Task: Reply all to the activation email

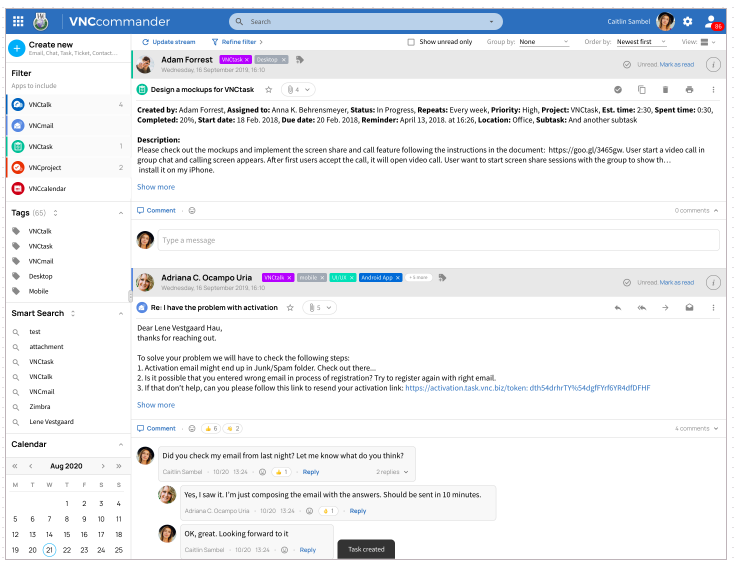Action: coord(641,307)
